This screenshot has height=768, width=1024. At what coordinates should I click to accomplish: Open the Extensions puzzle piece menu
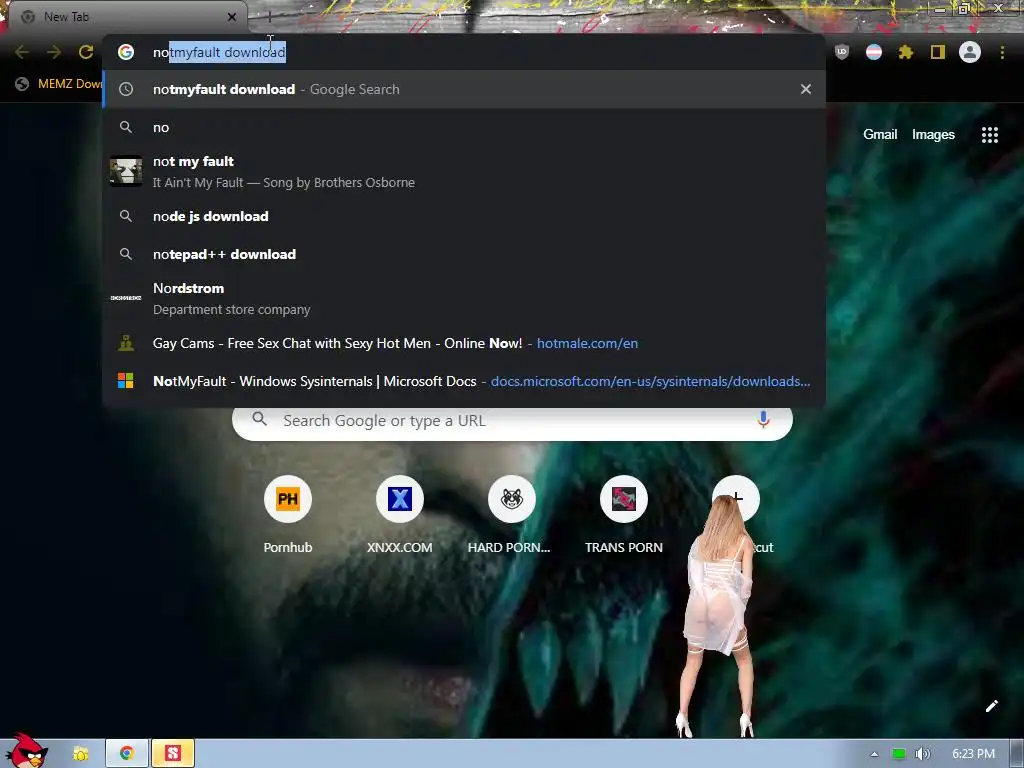[906, 52]
